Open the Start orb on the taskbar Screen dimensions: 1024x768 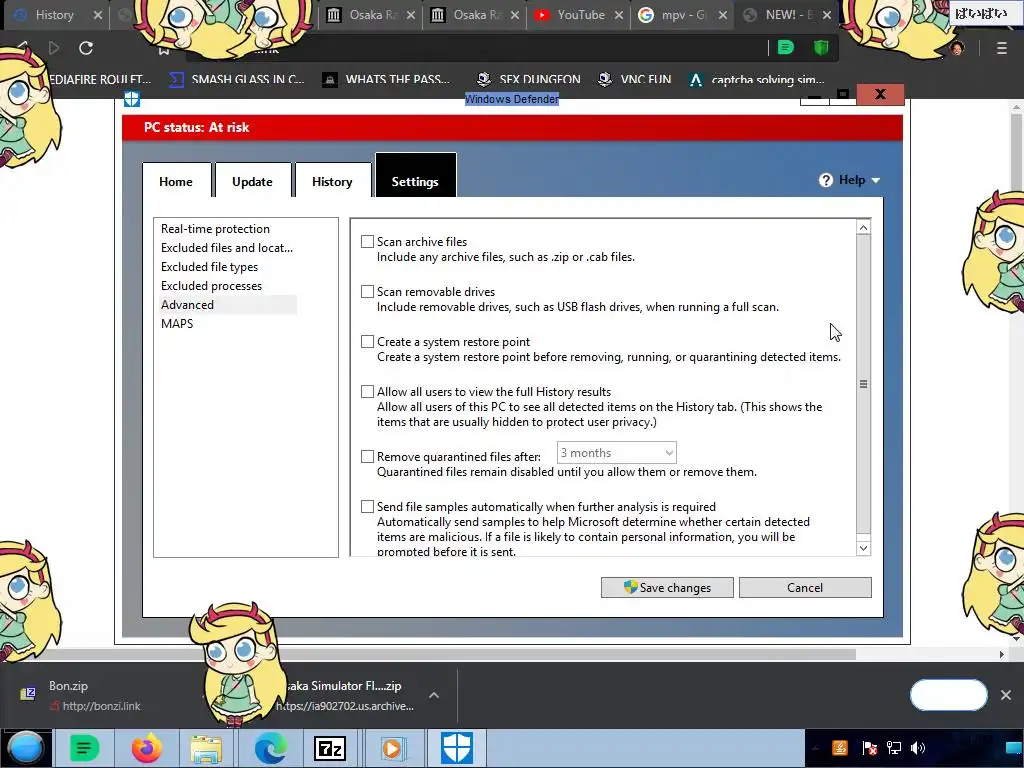(26, 748)
